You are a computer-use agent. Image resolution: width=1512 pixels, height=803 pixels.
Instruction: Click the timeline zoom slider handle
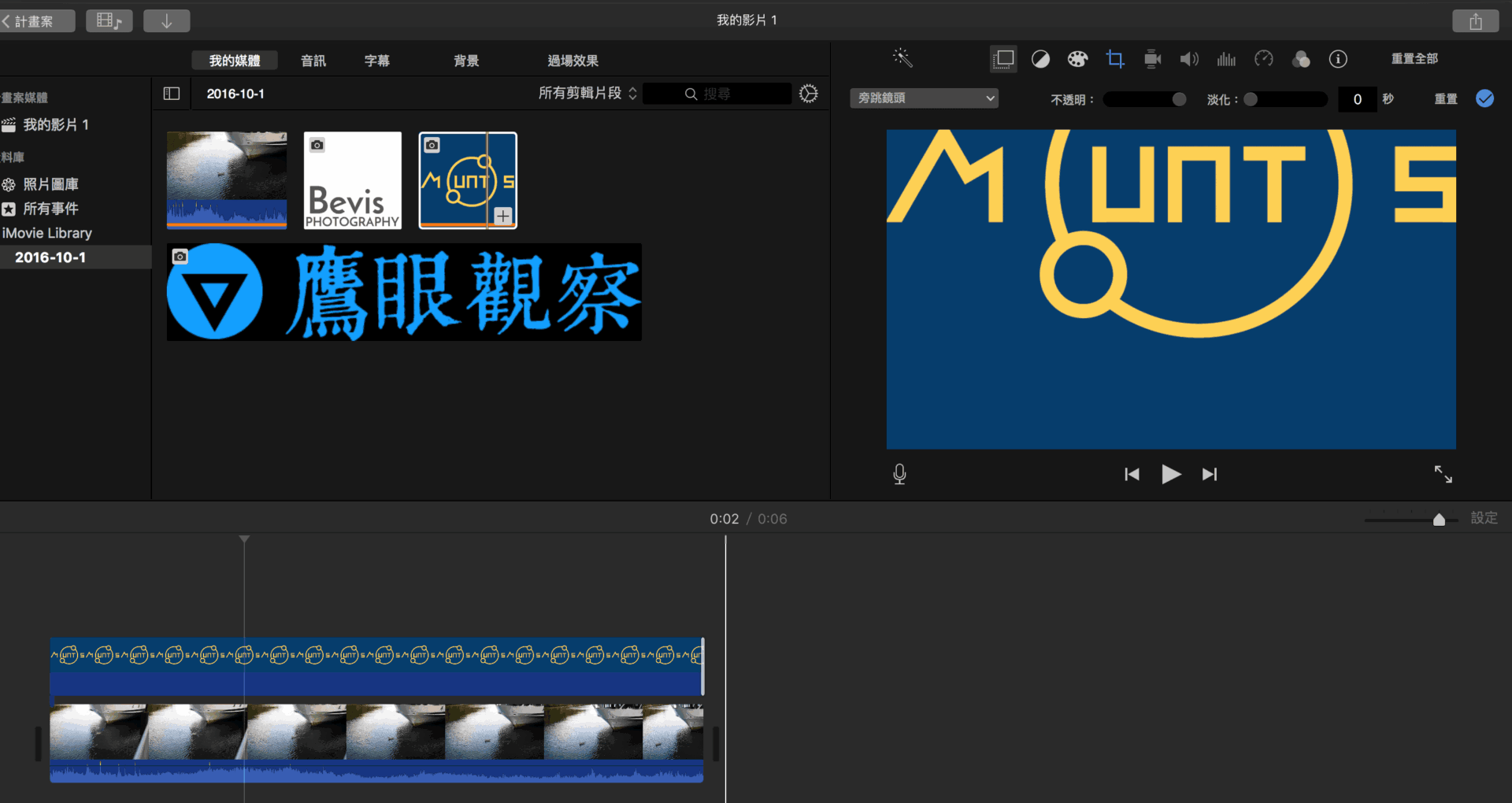coord(1439,520)
